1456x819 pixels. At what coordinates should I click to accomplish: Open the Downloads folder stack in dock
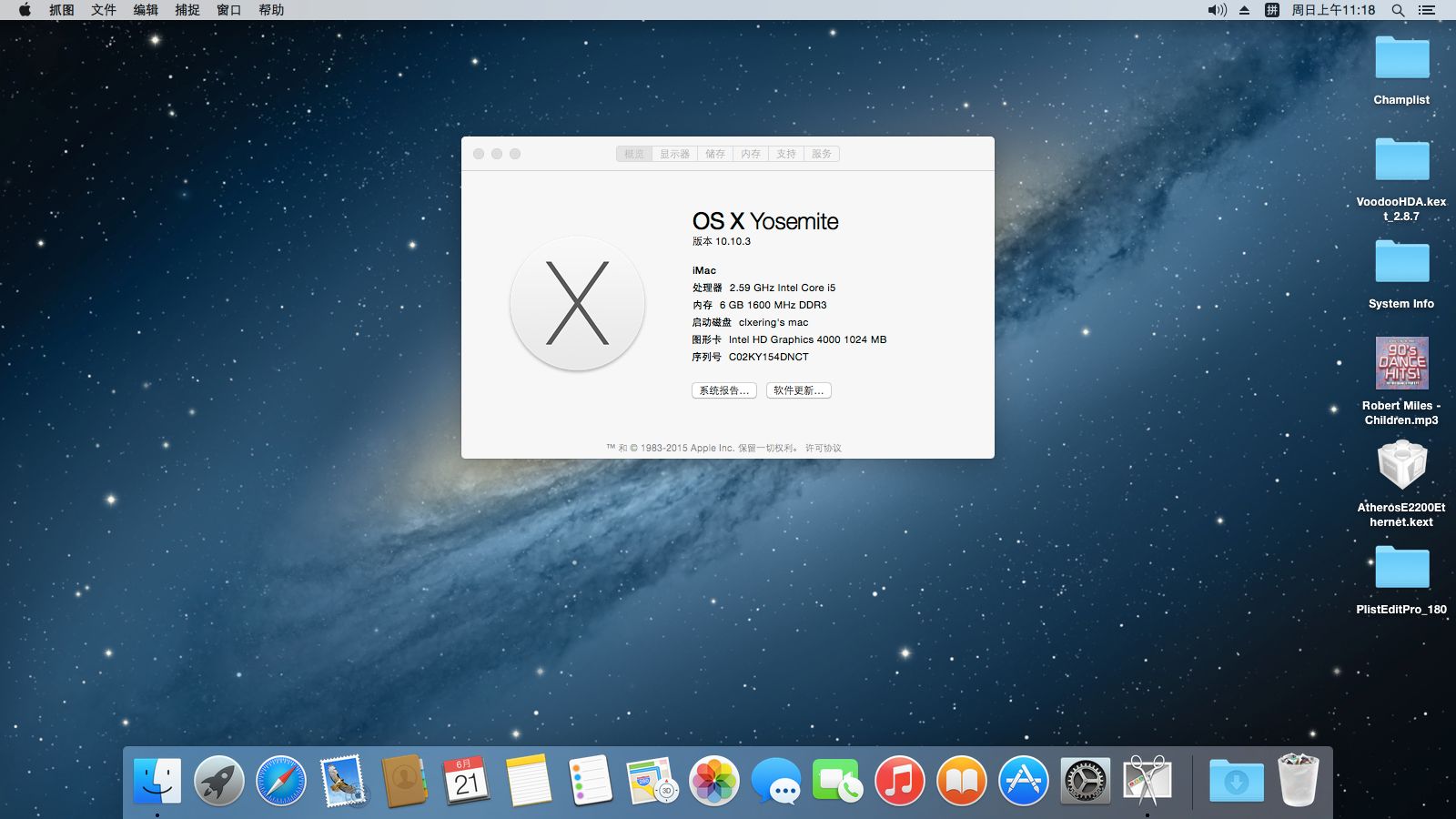(1237, 781)
